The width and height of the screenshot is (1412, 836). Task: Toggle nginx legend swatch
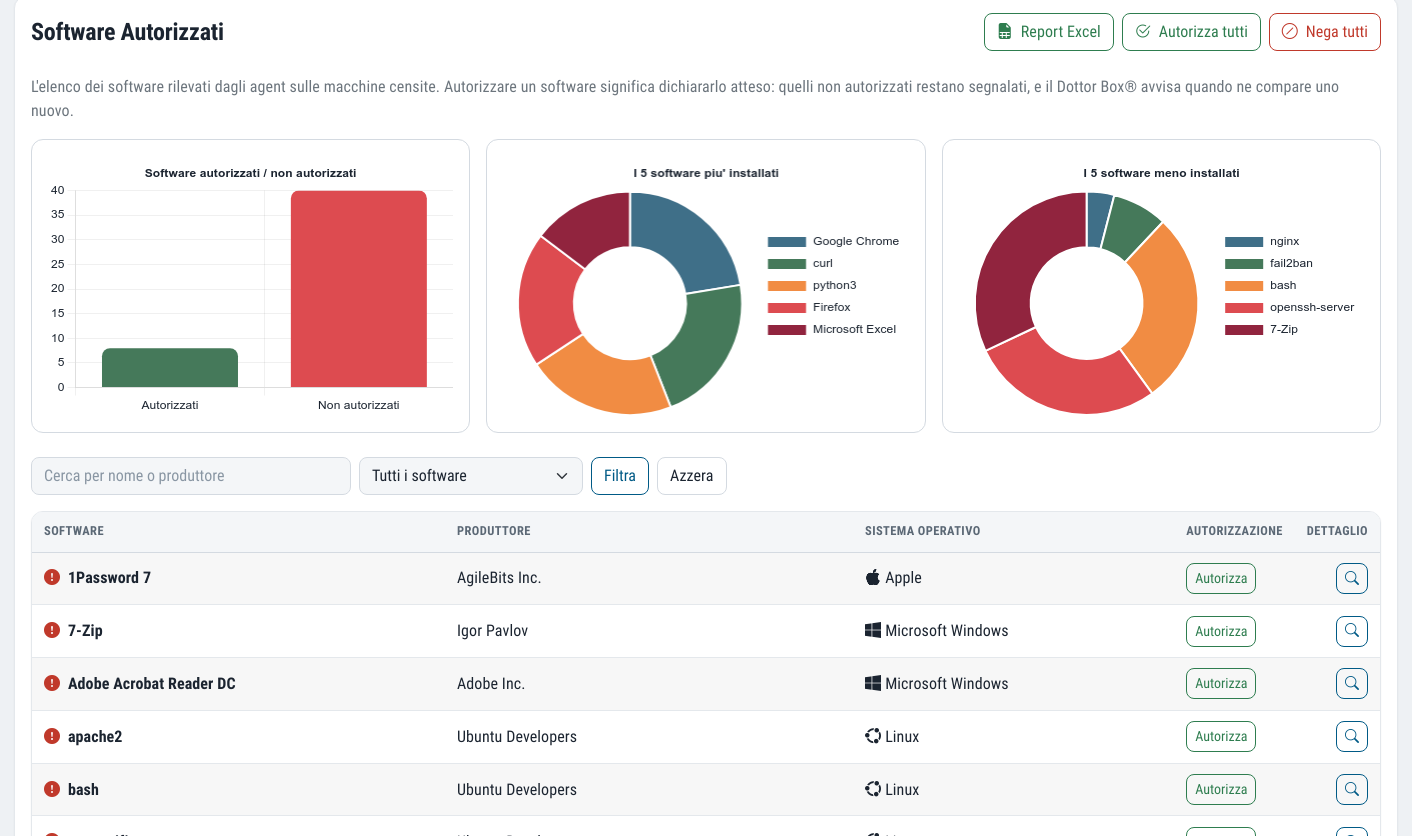point(1244,242)
